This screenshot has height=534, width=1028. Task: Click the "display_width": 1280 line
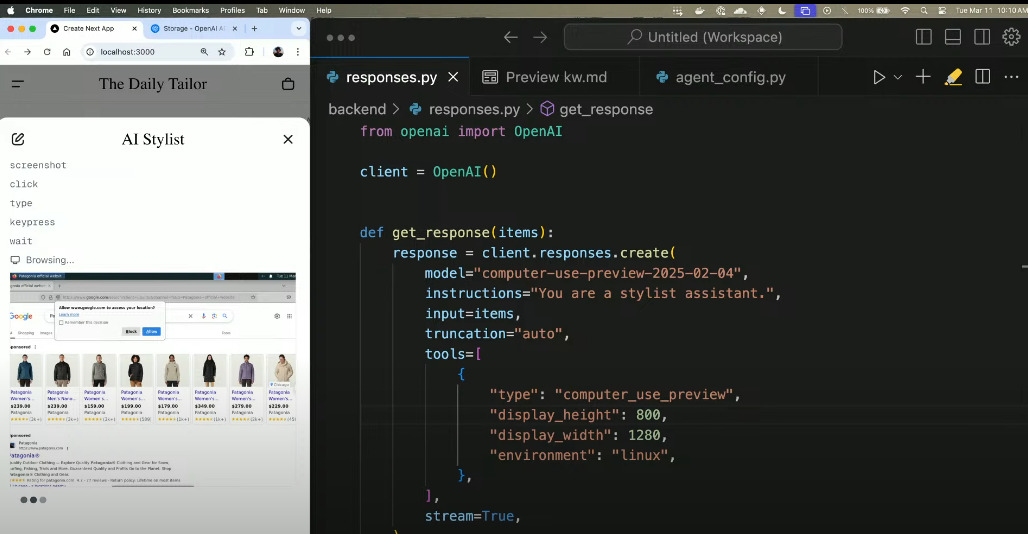tap(578, 435)
